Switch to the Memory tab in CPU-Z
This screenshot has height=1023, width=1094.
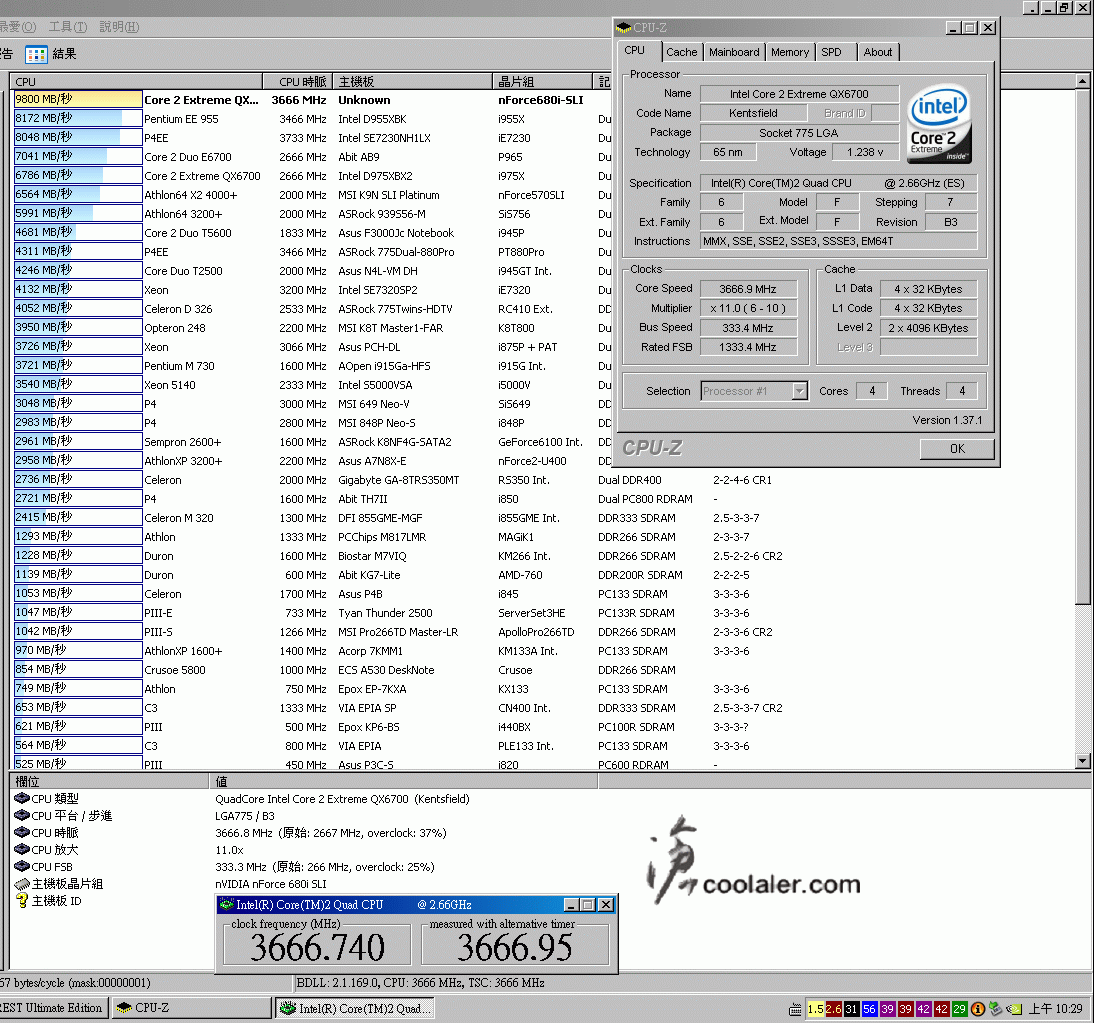(790, 52)
